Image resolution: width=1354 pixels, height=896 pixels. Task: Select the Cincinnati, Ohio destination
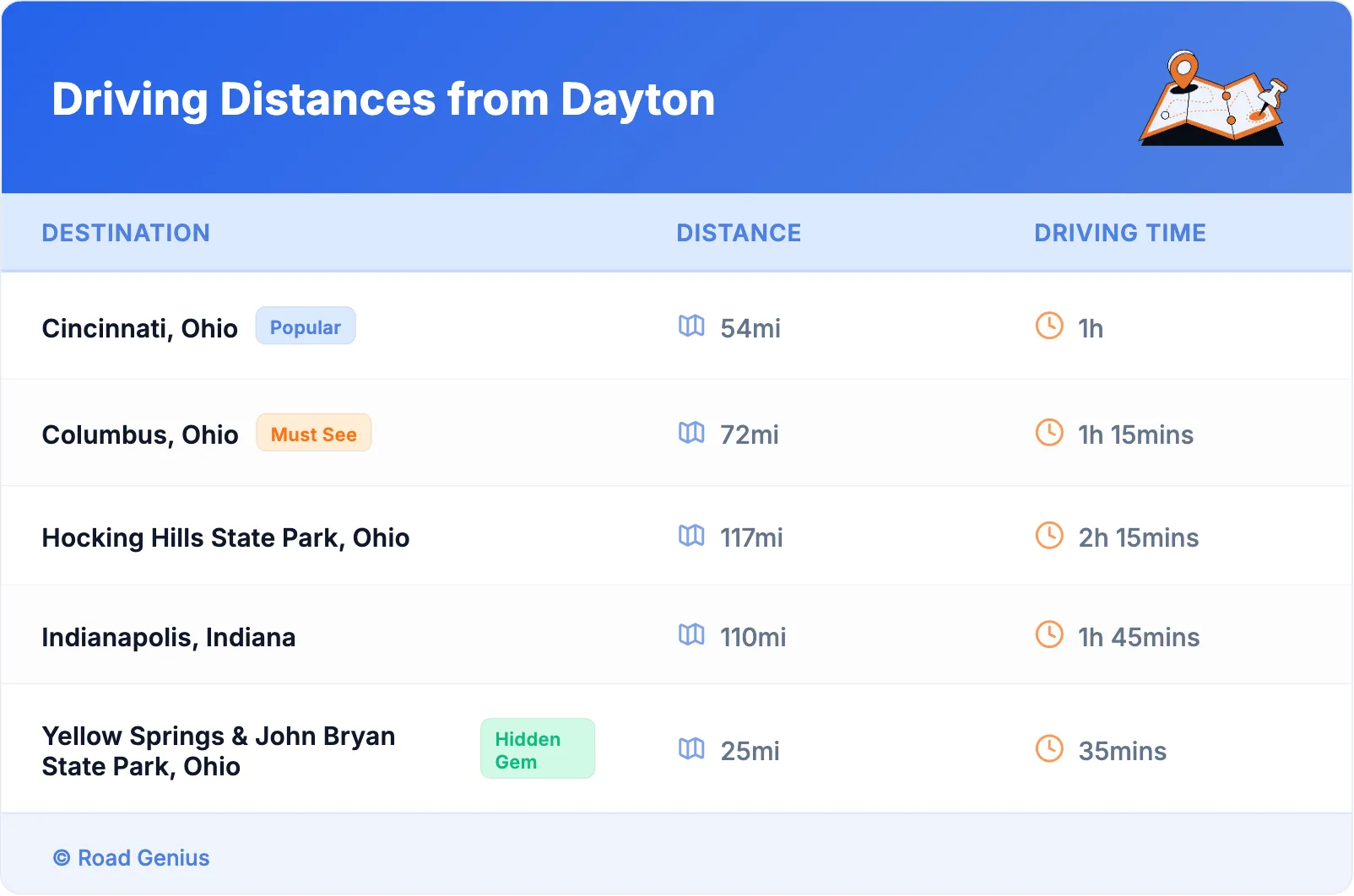(x=140, y=328)
